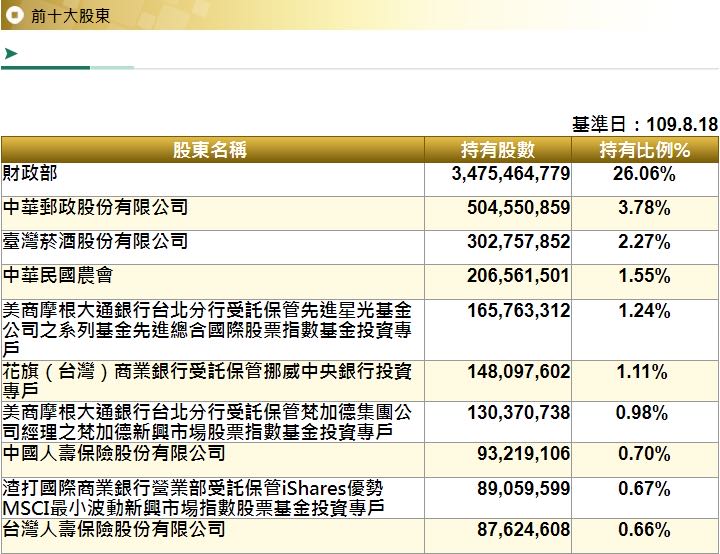
Task: Click share count 3,475,464,779
Action: coord(511,174)
